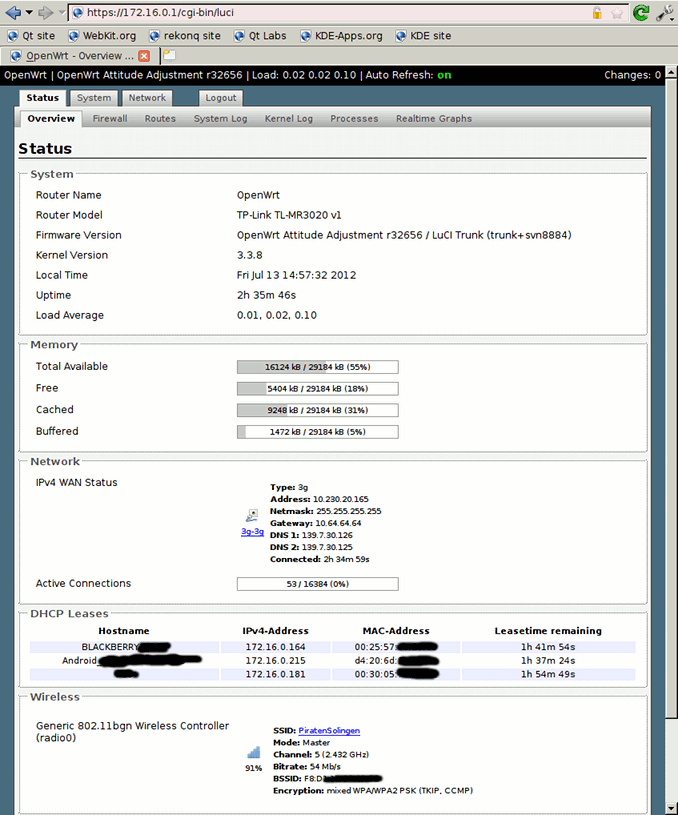The image size is (678, 815).
Task: Open the wrench tools icon
Action: tap(663, 13)
